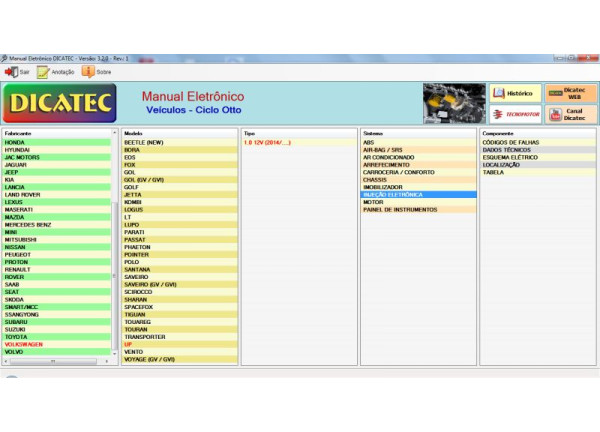Click the Fabricante list scroll-up arrow
Image resolution: width=600 pixels, height=432 pixels.
[115, 132]
